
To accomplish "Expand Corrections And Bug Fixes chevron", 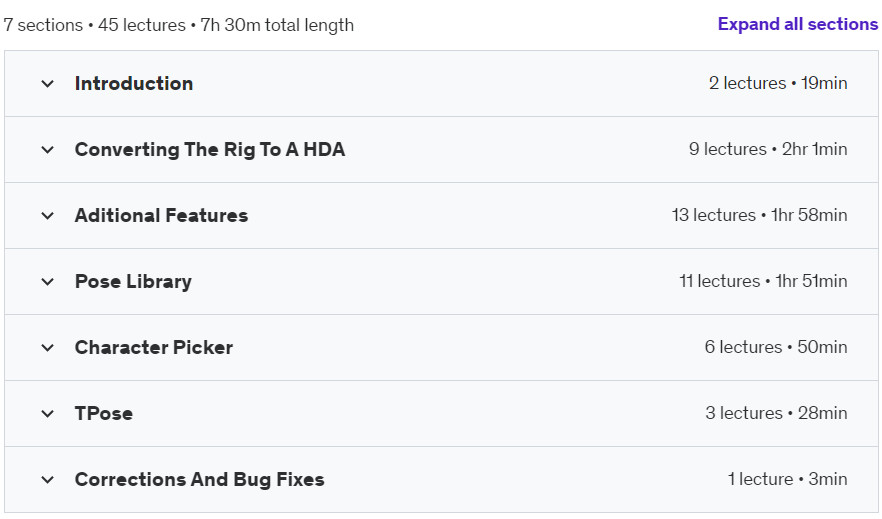I will [48, 480].
